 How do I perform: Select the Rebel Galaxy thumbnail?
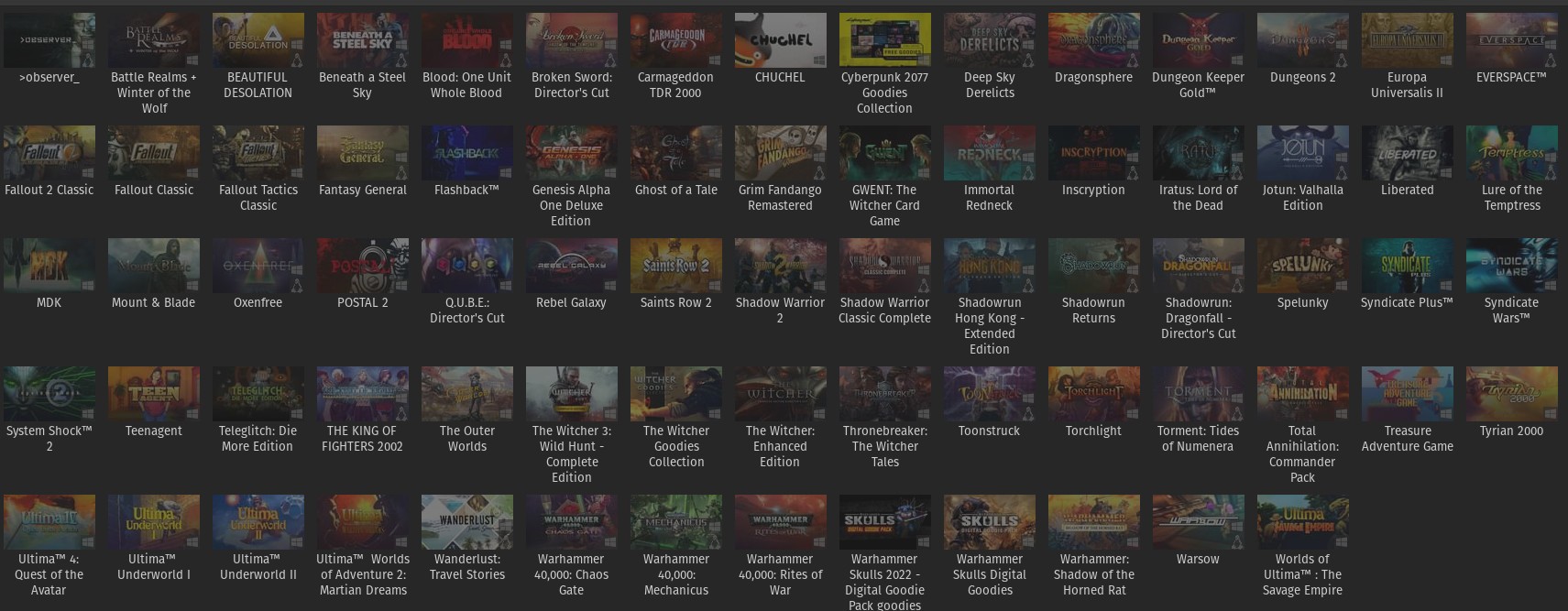(x=572, y=266)
